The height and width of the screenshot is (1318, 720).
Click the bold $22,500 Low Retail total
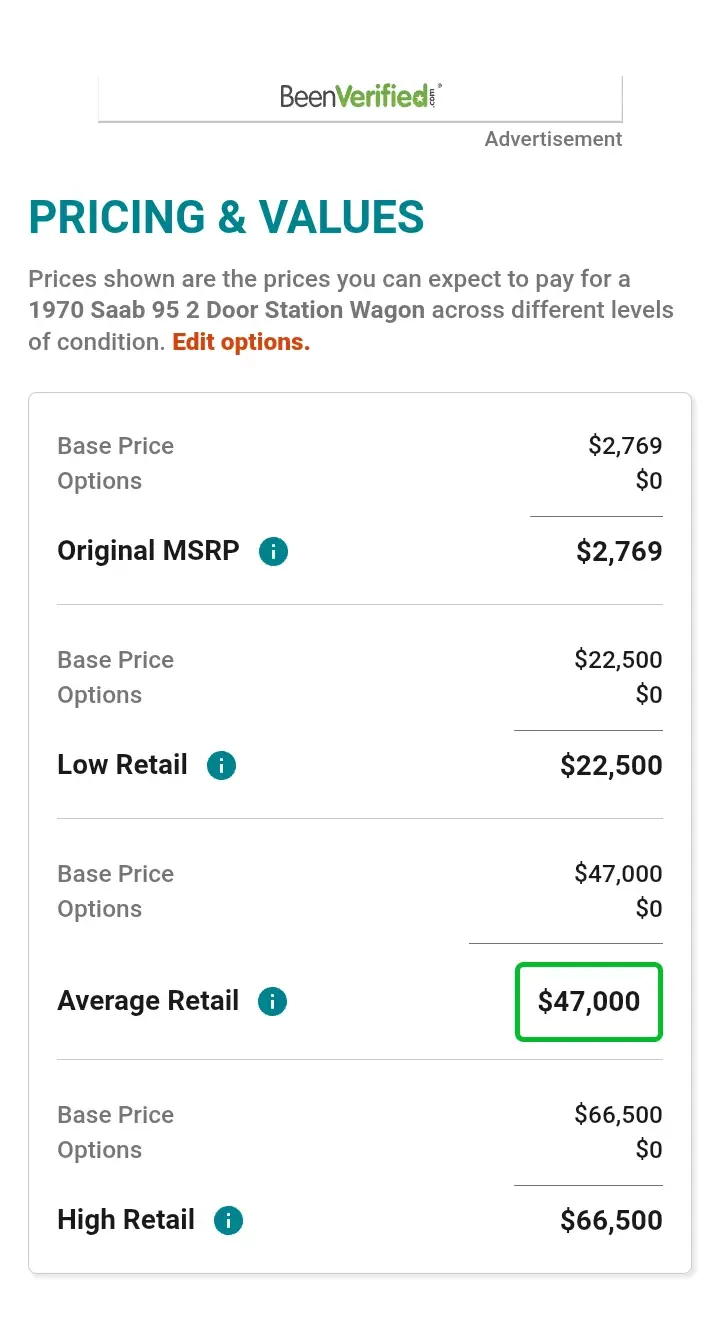click(611, 765)
